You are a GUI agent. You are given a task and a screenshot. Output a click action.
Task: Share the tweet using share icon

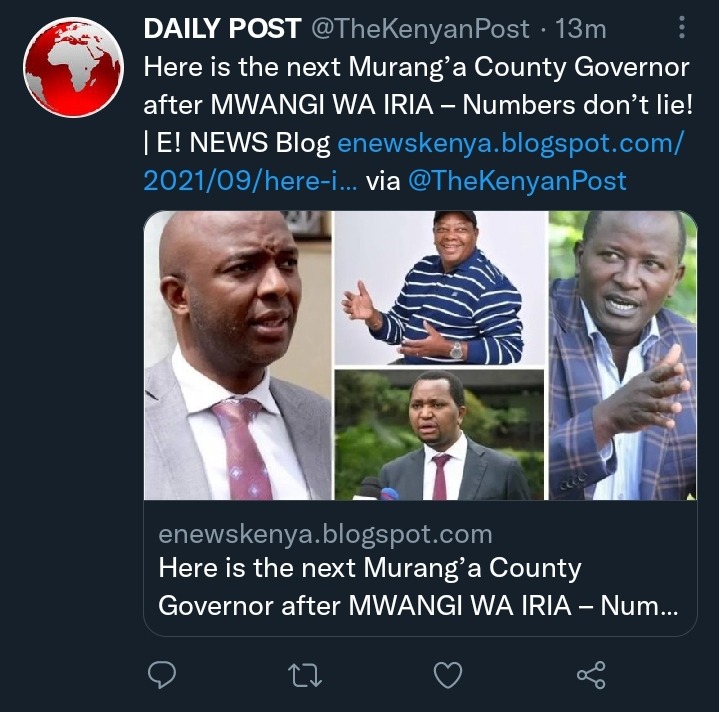(591, 675)
